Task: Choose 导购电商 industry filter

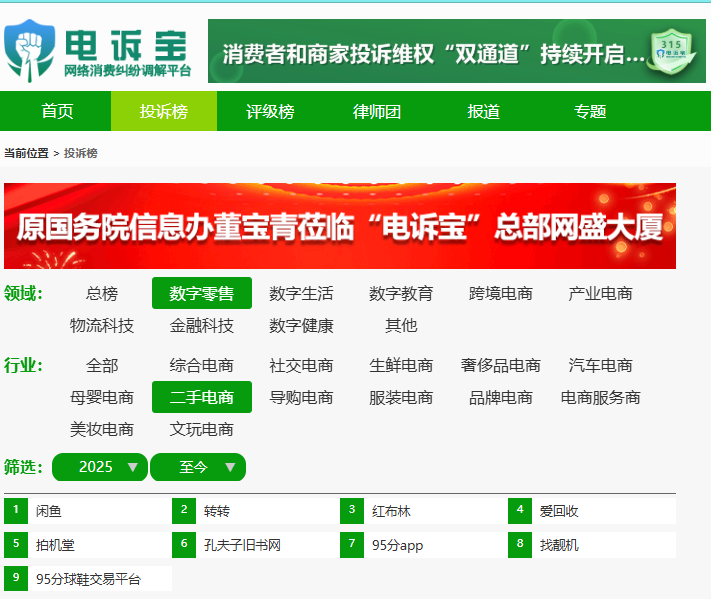Action: (x=301, y=397)
